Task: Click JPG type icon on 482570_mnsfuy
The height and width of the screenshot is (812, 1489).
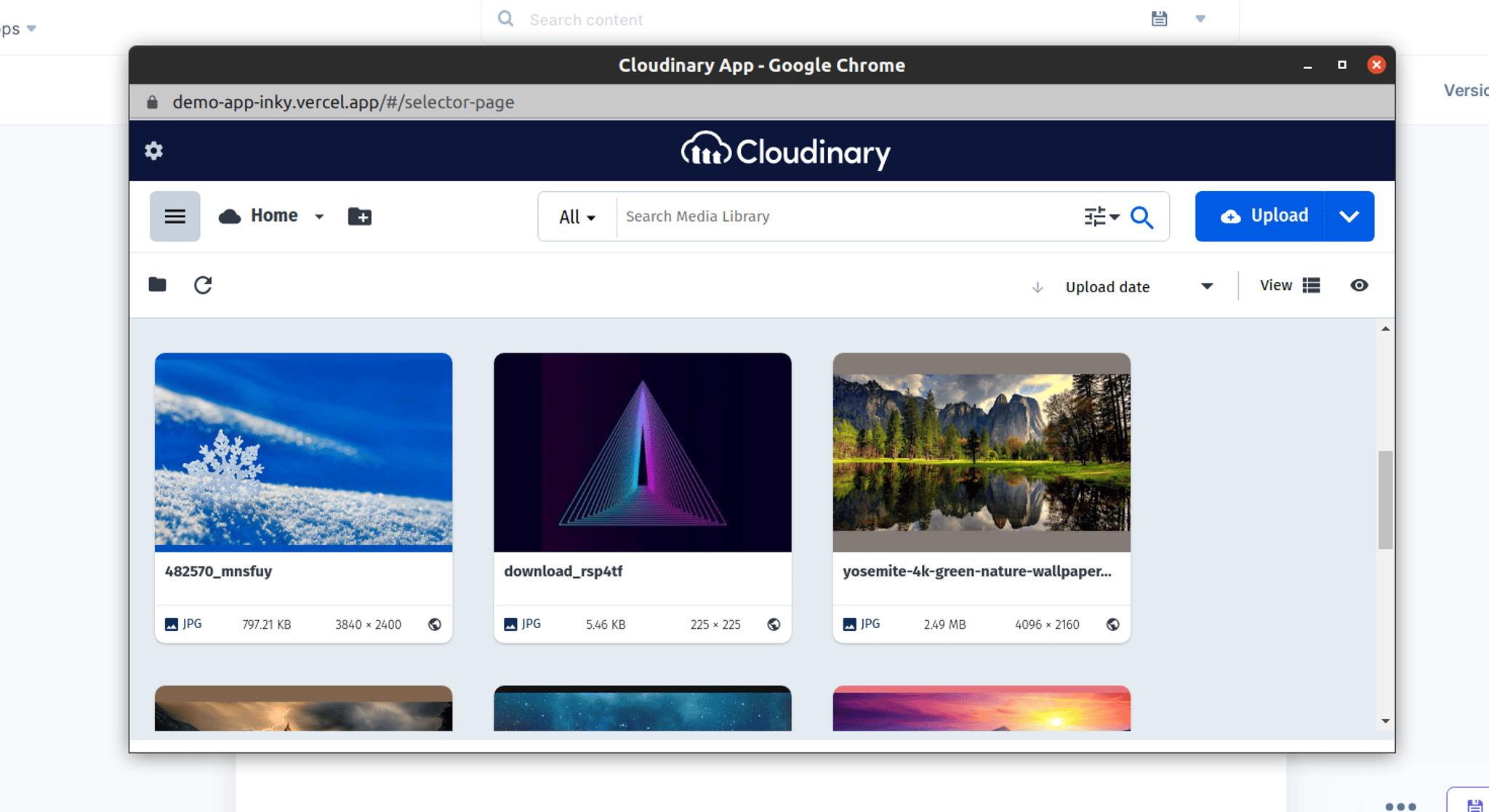Action: coord(172,624)
